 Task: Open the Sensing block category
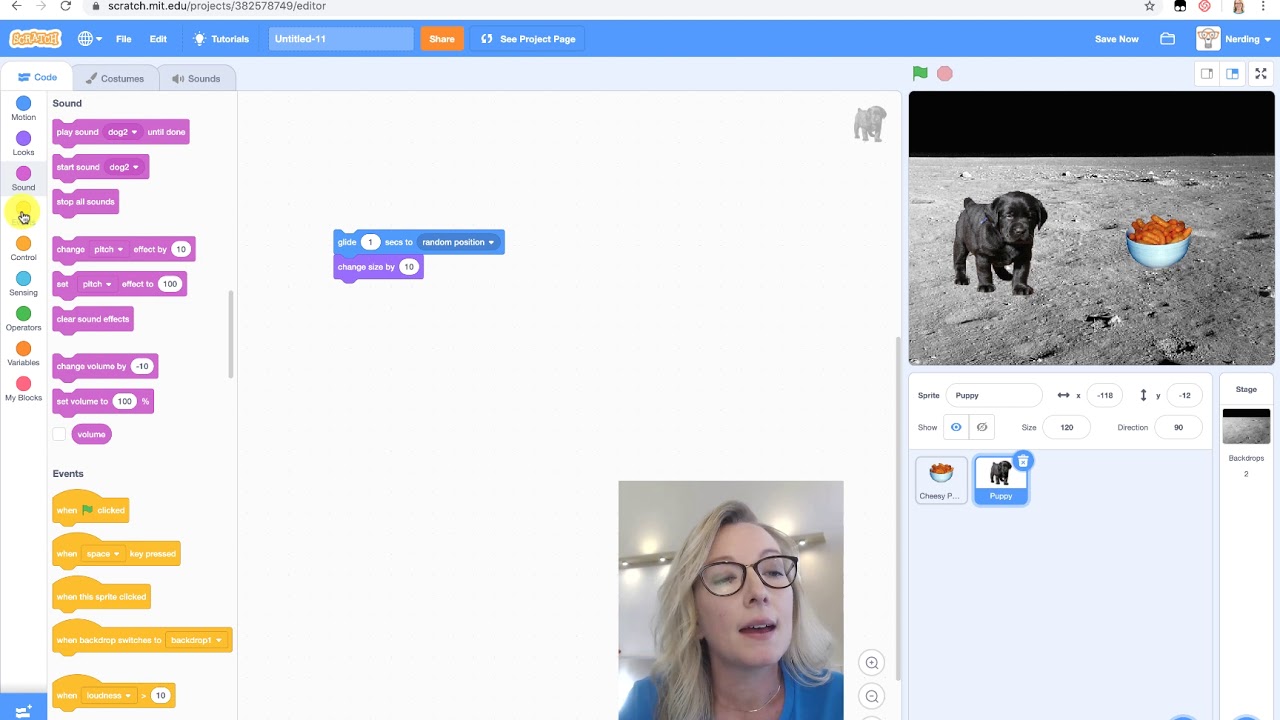(23, 284)
